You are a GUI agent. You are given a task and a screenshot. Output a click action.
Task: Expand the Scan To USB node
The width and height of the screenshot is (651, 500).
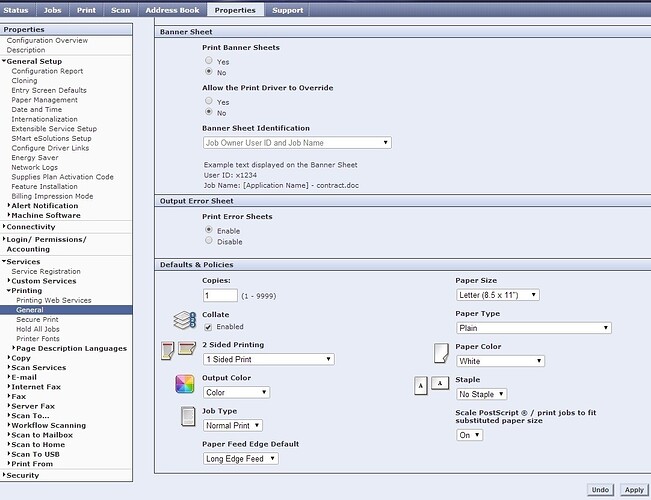[9, 453]
